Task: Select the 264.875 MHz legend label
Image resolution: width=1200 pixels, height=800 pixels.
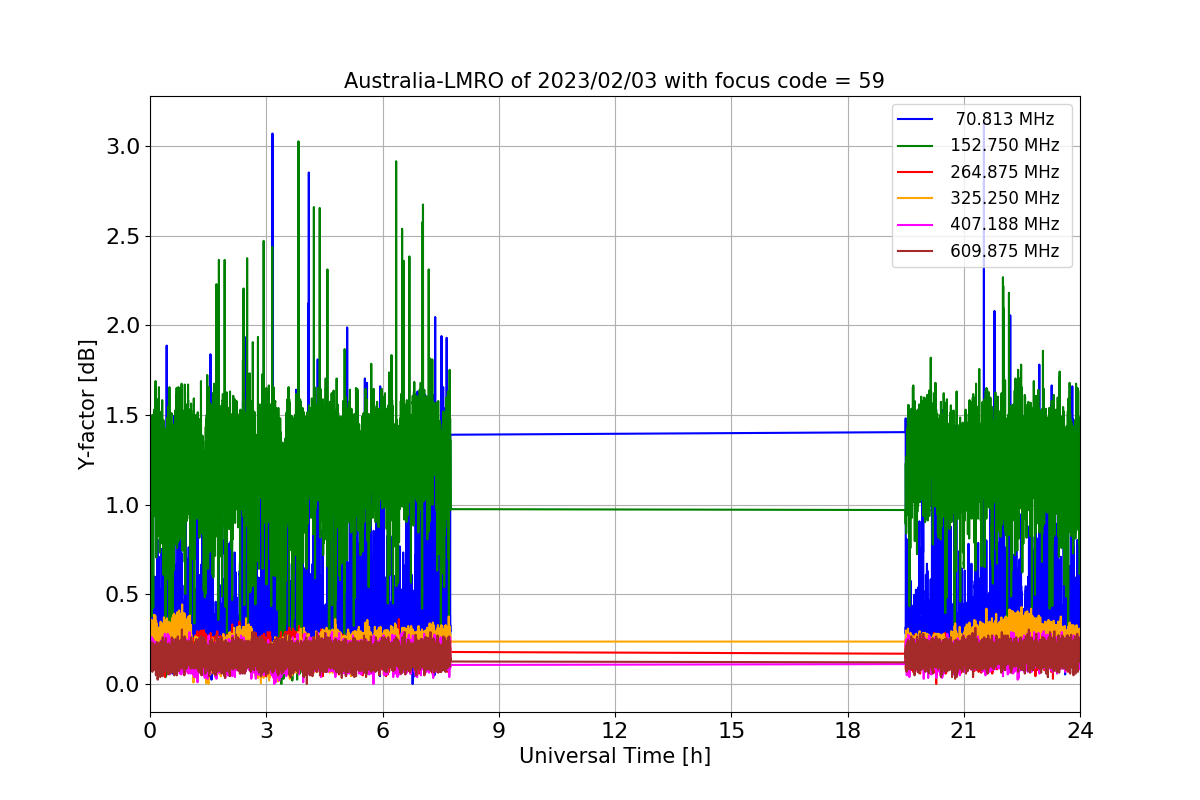Action: (1005, 172)
